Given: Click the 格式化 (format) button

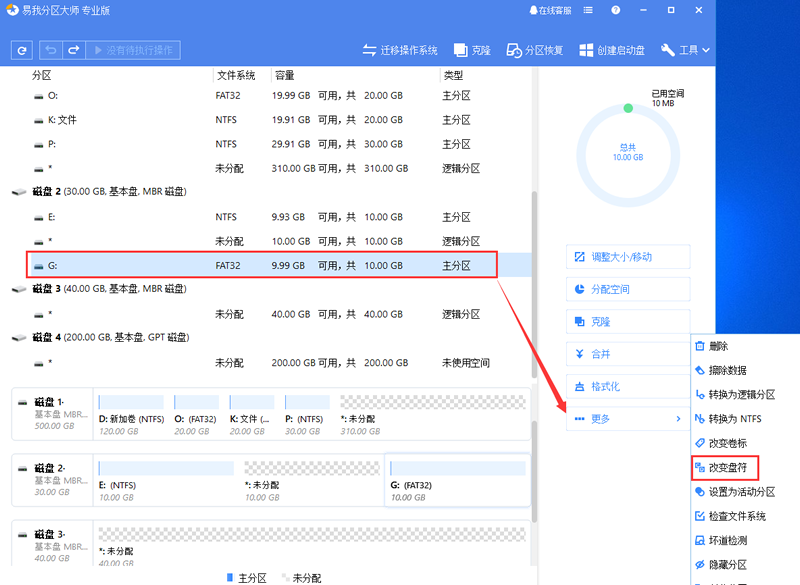Looking at the screenshot, I should pyautogui.click(x=628, y=386).
